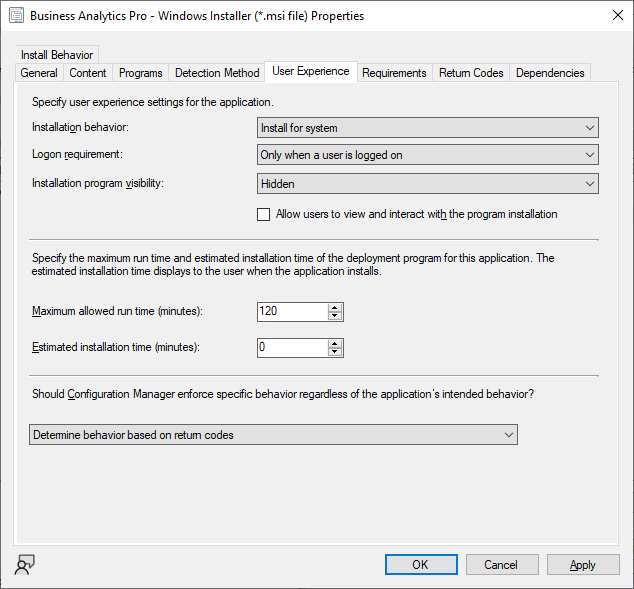The height and width of the screenshot is (589, 634).
Task: Switch to the Install Behavior tab
Action: click(57, 55)
